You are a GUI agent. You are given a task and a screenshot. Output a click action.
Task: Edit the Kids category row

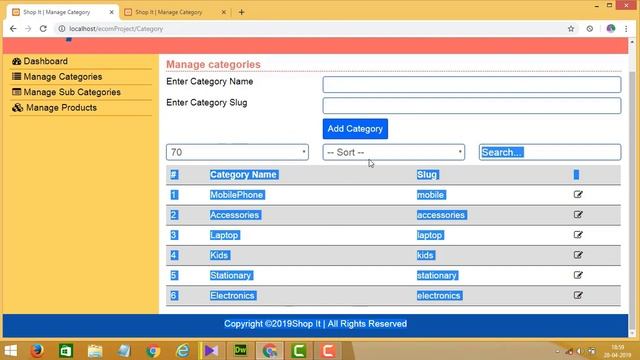[x=578, y=255]
